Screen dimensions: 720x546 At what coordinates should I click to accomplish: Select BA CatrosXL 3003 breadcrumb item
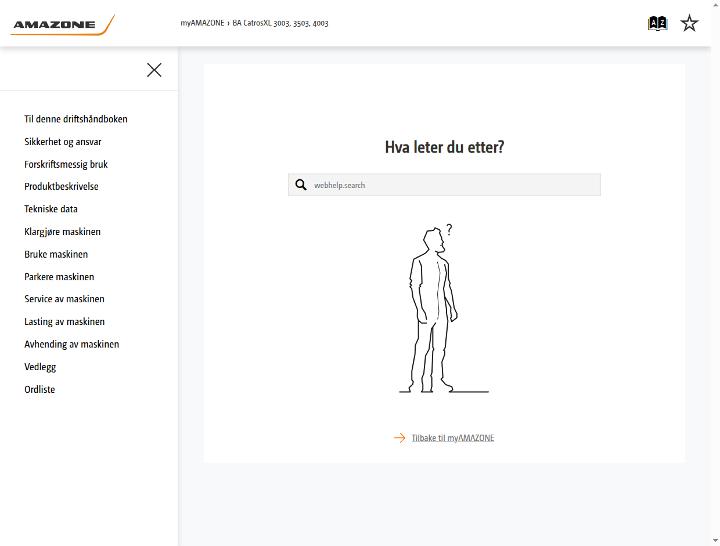(280, 23)
